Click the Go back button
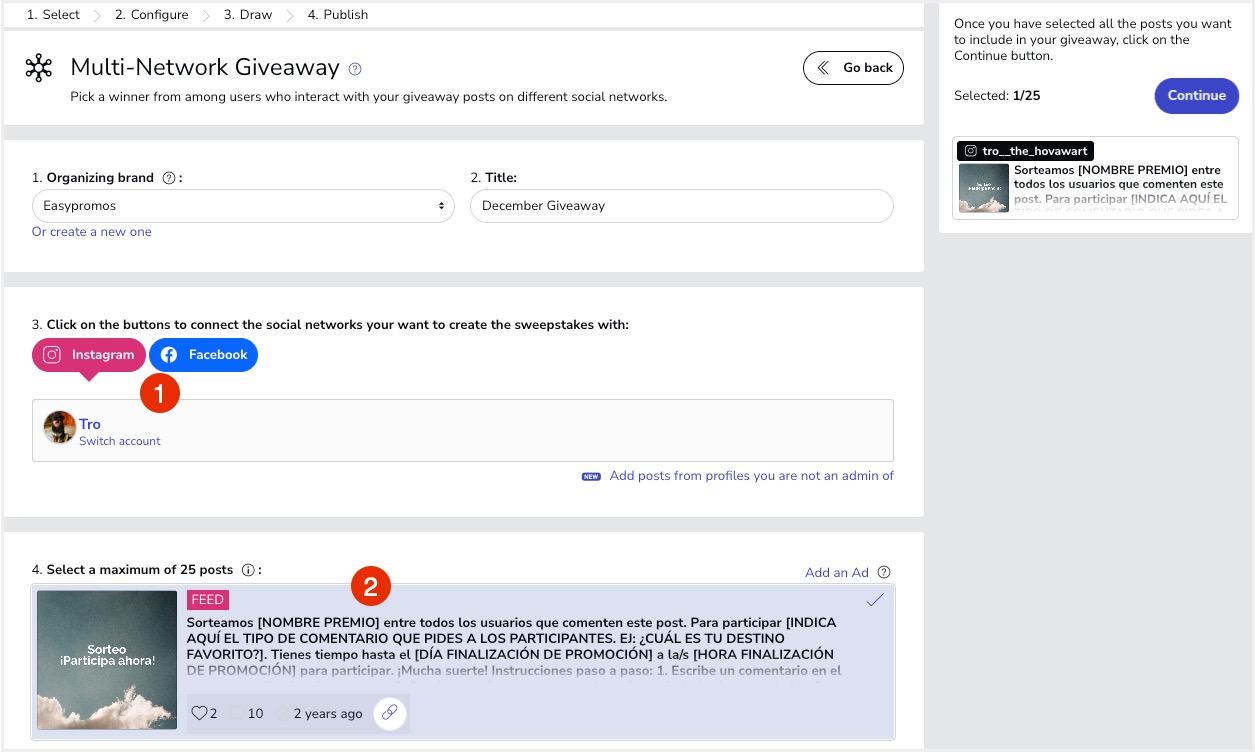 (x=853, y=67)
